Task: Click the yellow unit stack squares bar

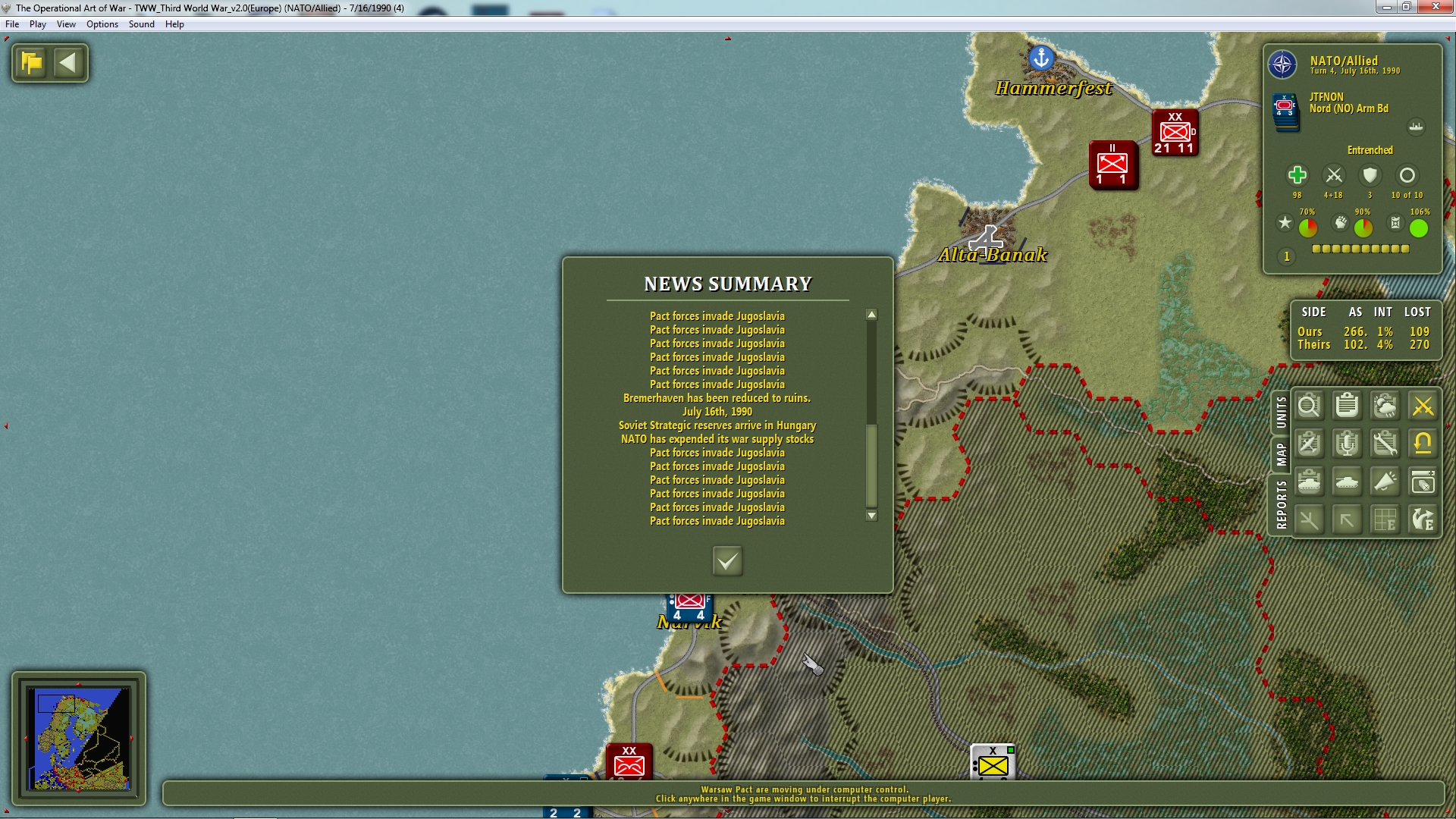Action: pyautogui.click(x=1360, y=249)
